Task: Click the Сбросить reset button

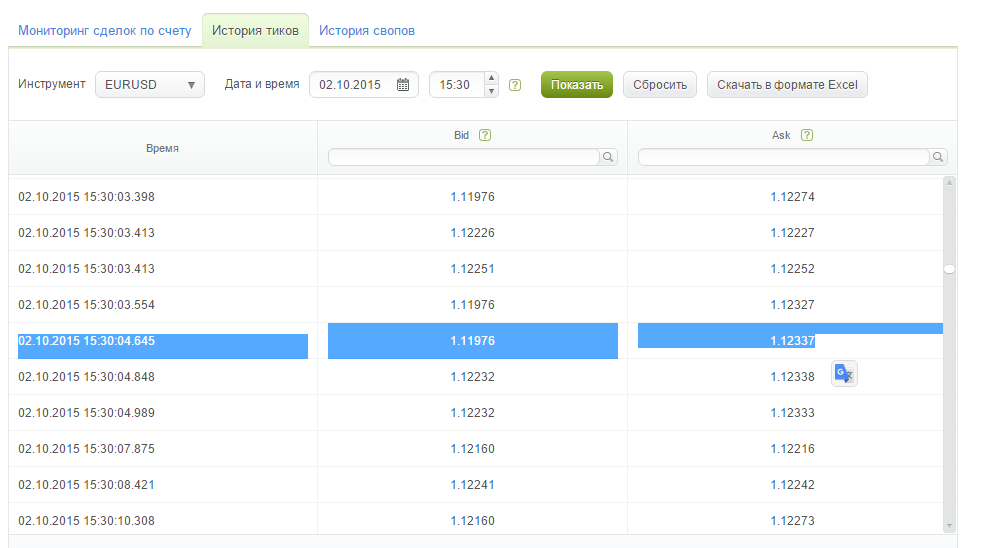Action: [659, 84]
